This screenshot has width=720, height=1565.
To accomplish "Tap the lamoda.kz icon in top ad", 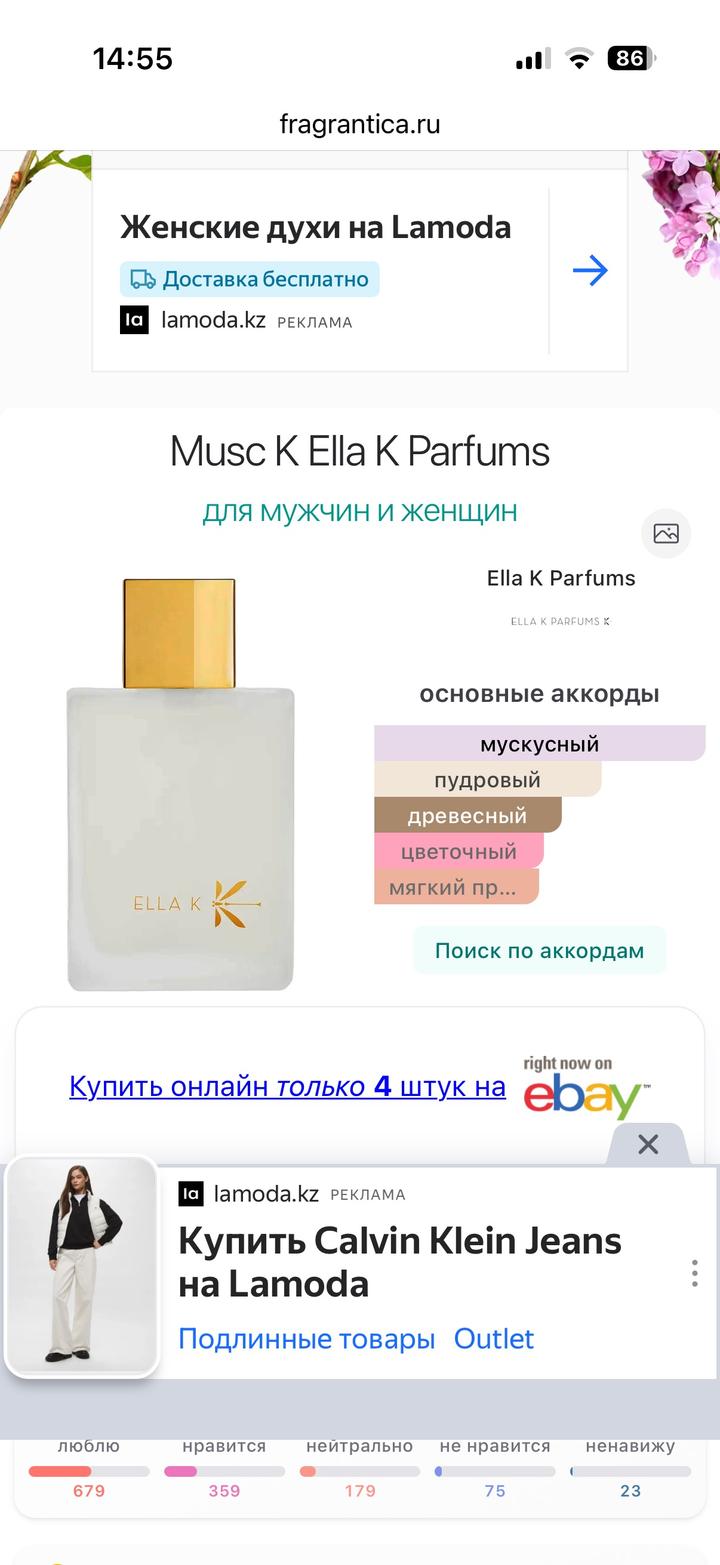I will pyautogui.click(x=134, y=321).
